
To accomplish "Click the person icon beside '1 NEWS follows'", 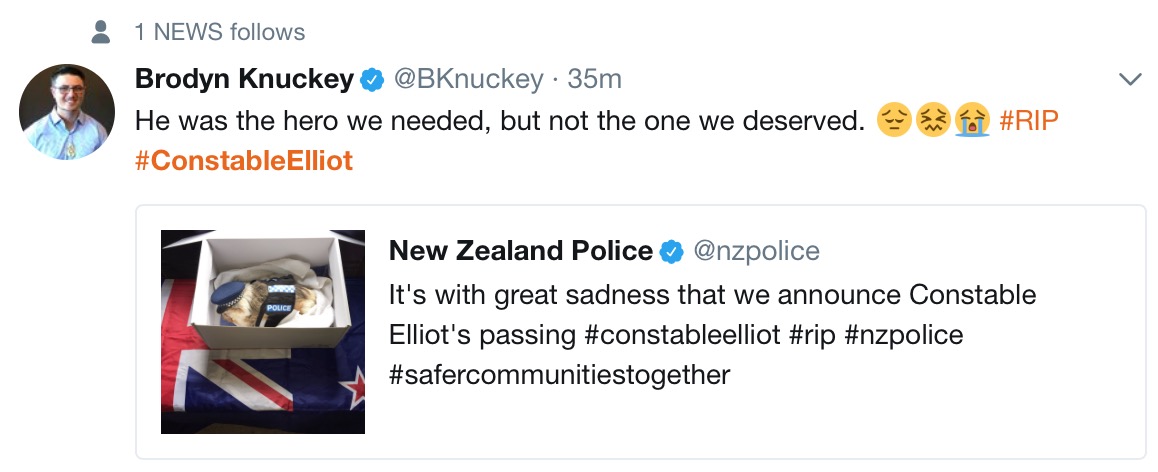I will pyautogui.click(x=100, y=32).
